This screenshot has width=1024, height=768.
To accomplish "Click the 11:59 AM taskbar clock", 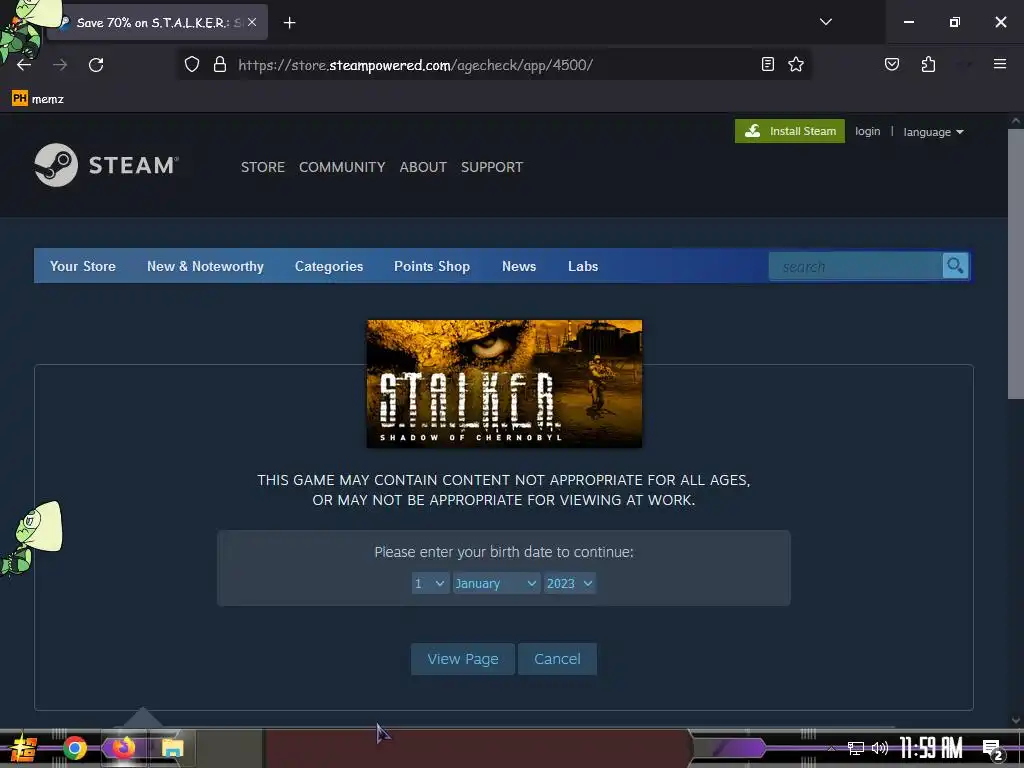I will point(931,748).
